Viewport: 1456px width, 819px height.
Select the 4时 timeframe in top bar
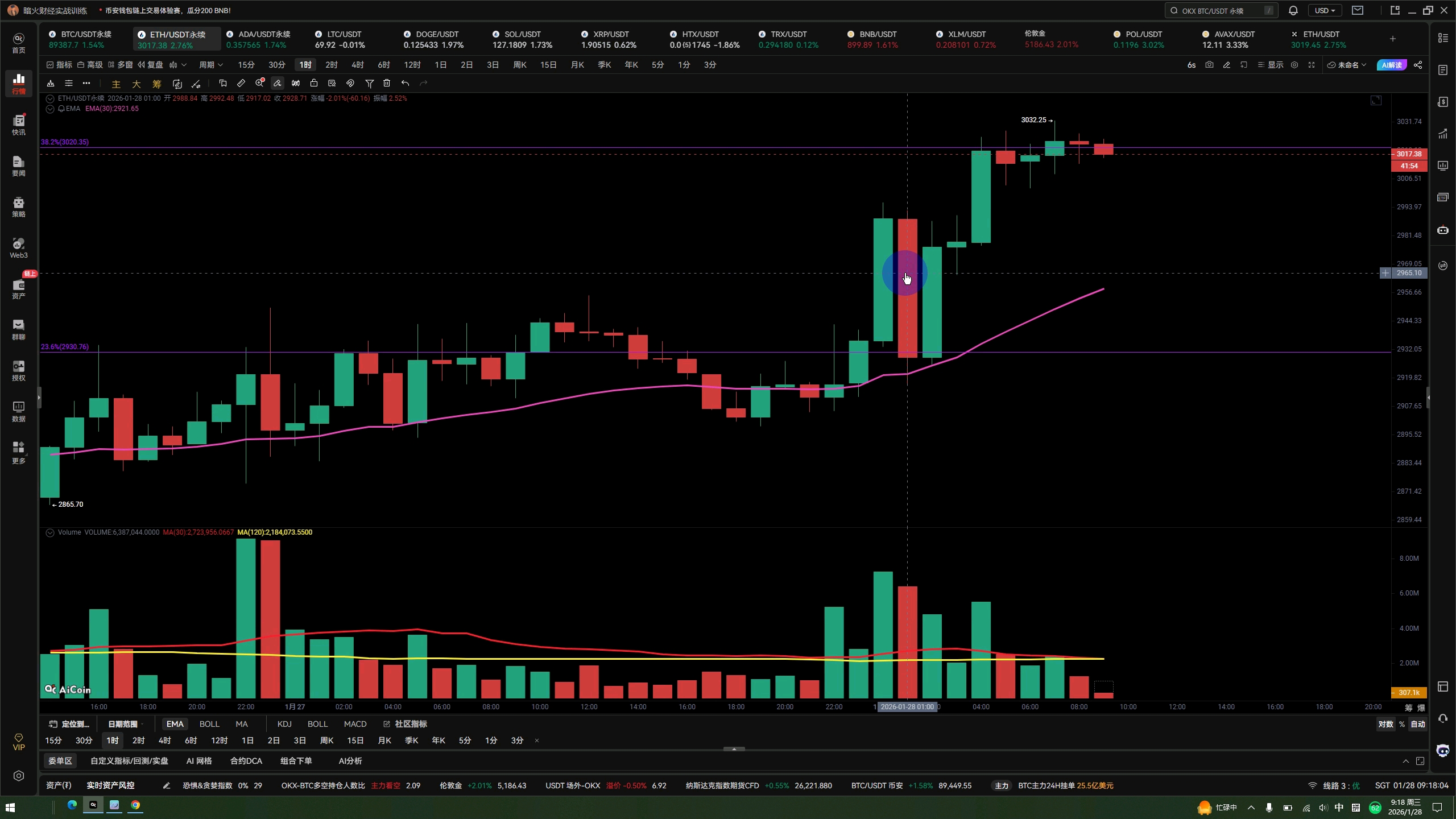point(357,65)
